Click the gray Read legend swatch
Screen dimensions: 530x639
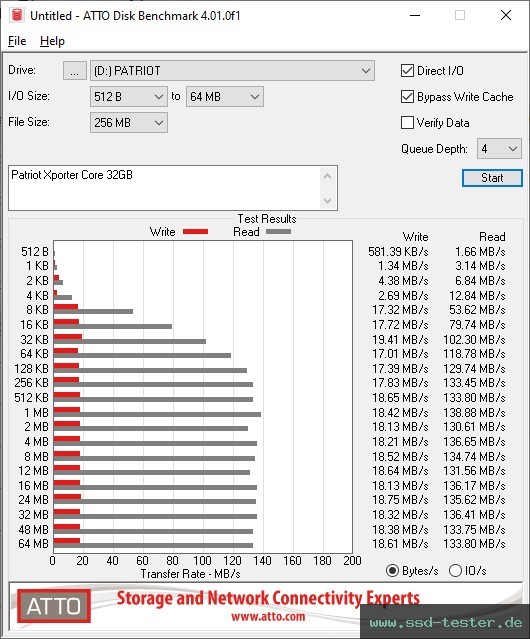[x=278, y=231]
